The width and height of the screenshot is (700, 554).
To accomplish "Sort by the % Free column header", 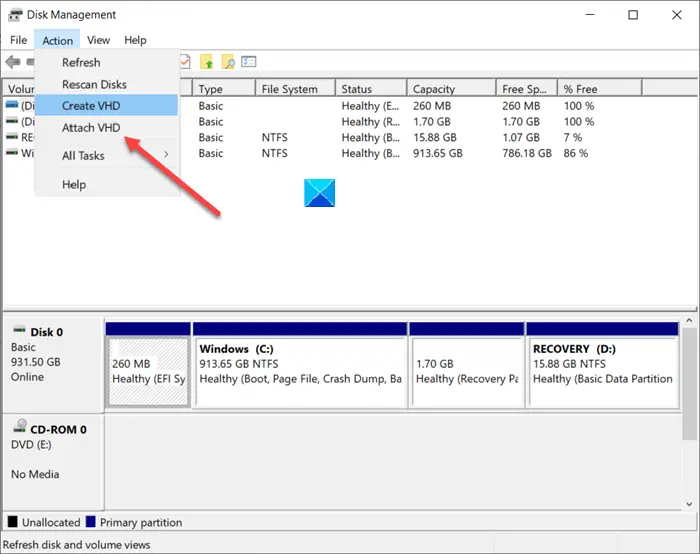I will click(x=600, y=89).
